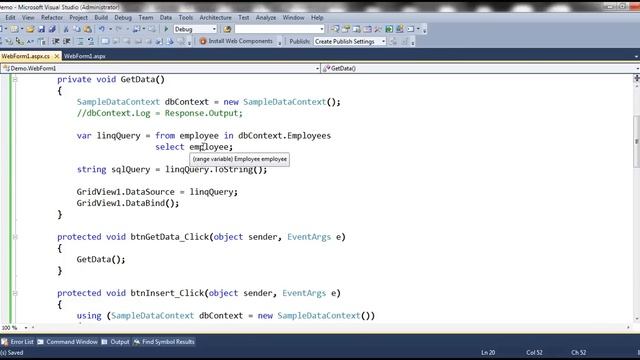This screenshot has width=640, height=360.
Task: Open the Find Symbol Results tab
Action: 164,342
